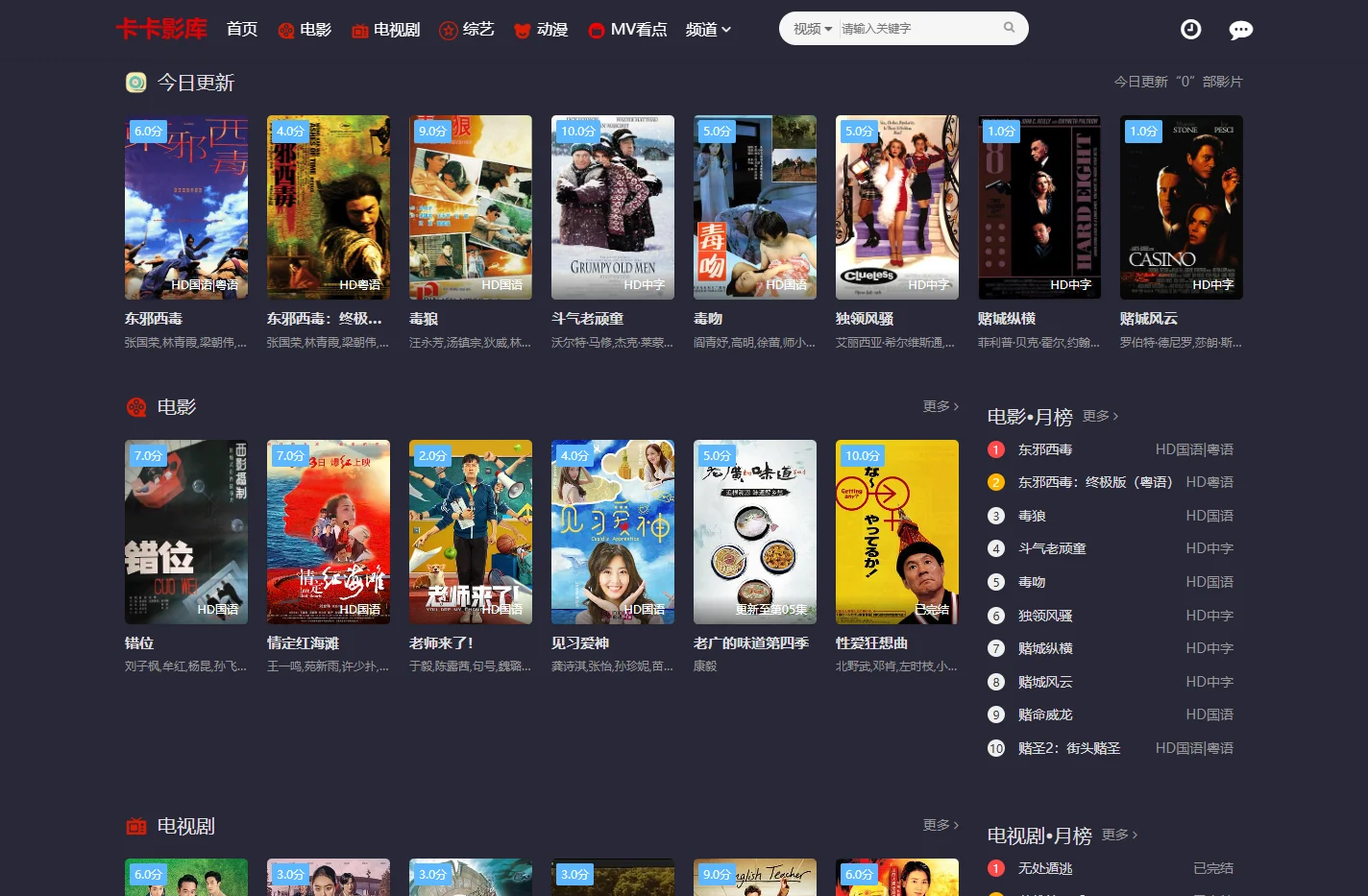Open 错位 movie poster
Image resolution: width=1368 pixels, height=896 pixels.
tap(186, 532)
